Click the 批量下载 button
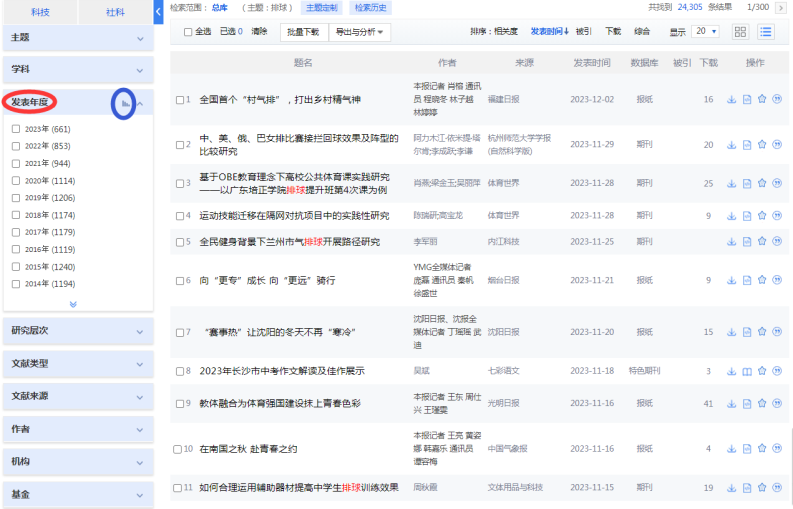 [x=303, y=32]
